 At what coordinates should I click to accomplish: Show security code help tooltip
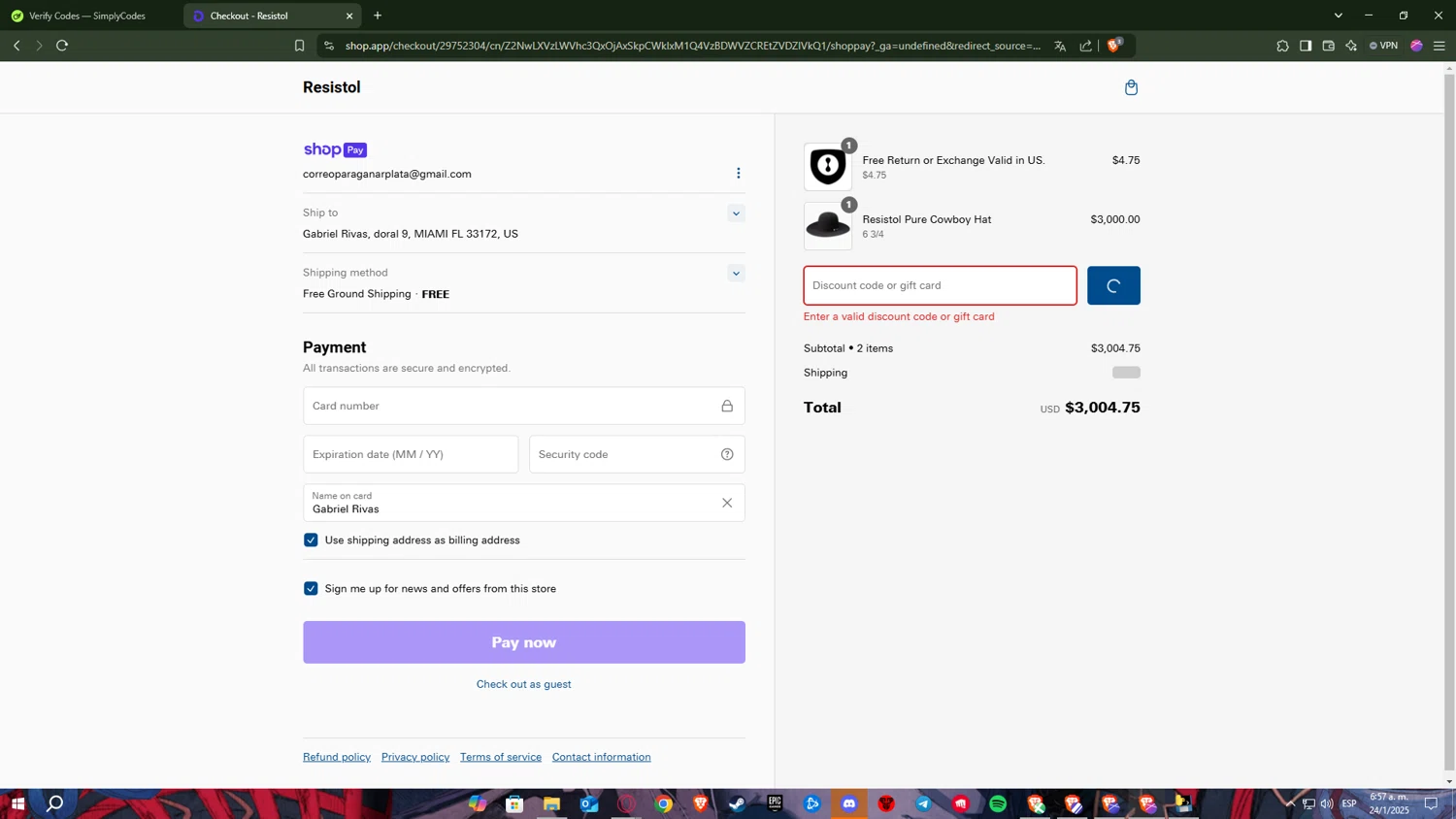727,454
